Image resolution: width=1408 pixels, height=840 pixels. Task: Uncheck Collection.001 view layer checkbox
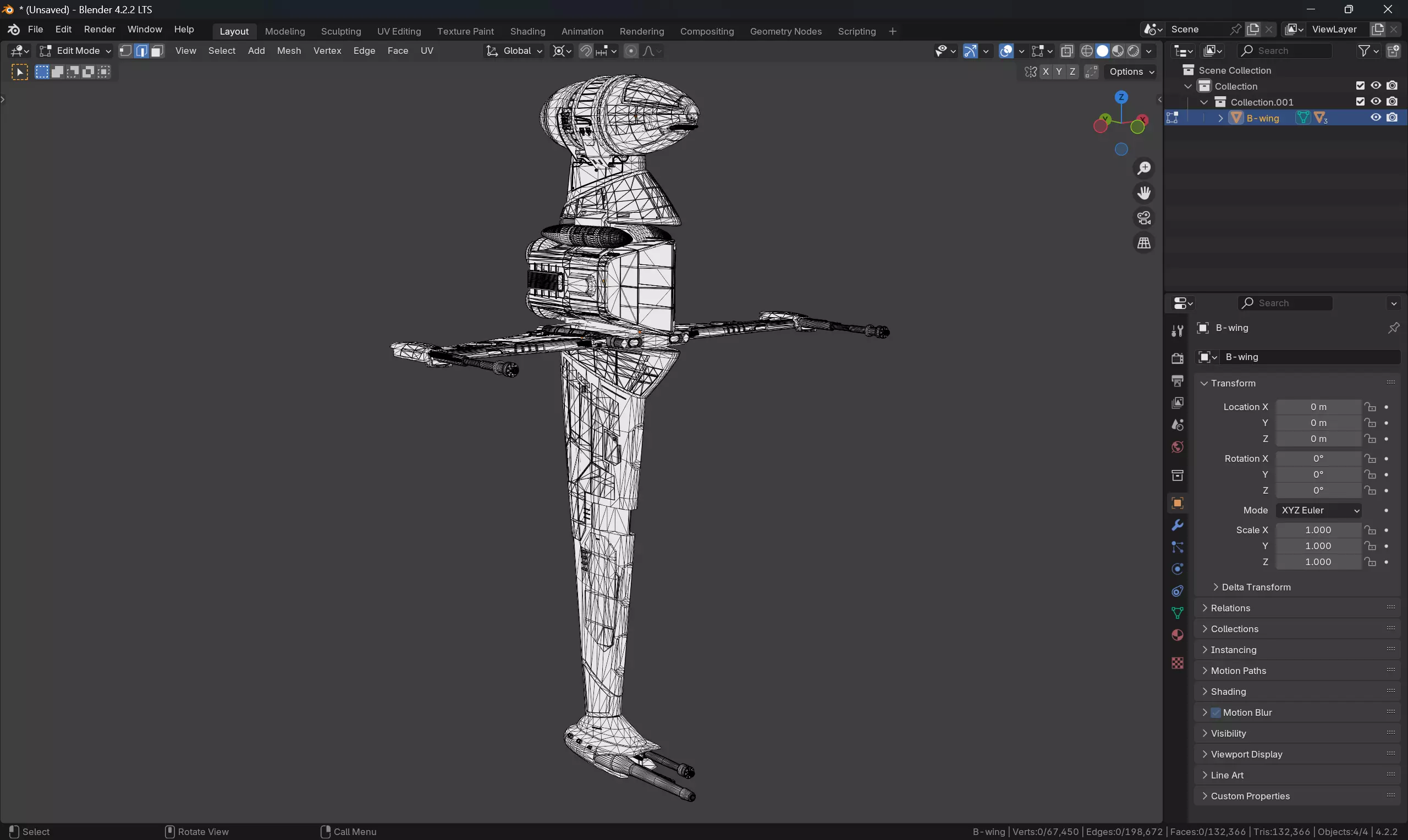pyautogui.click(x=1360, y=102)
